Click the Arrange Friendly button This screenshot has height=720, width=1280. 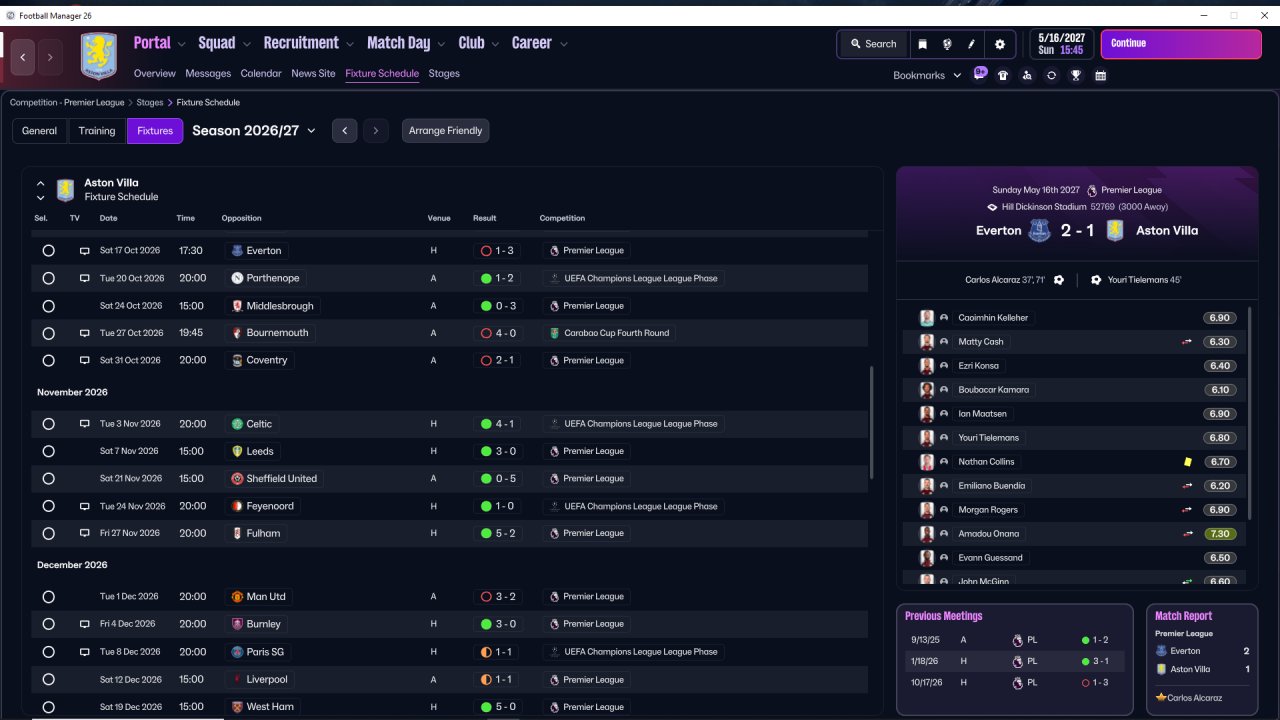coord(445,131)
